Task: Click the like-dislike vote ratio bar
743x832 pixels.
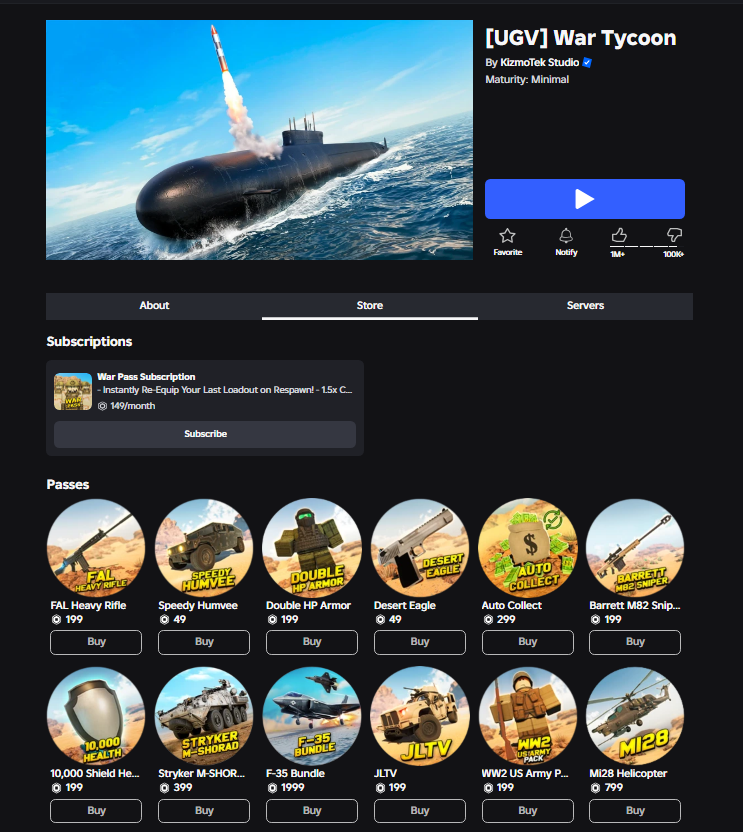Action: click(x=646, y=247)
